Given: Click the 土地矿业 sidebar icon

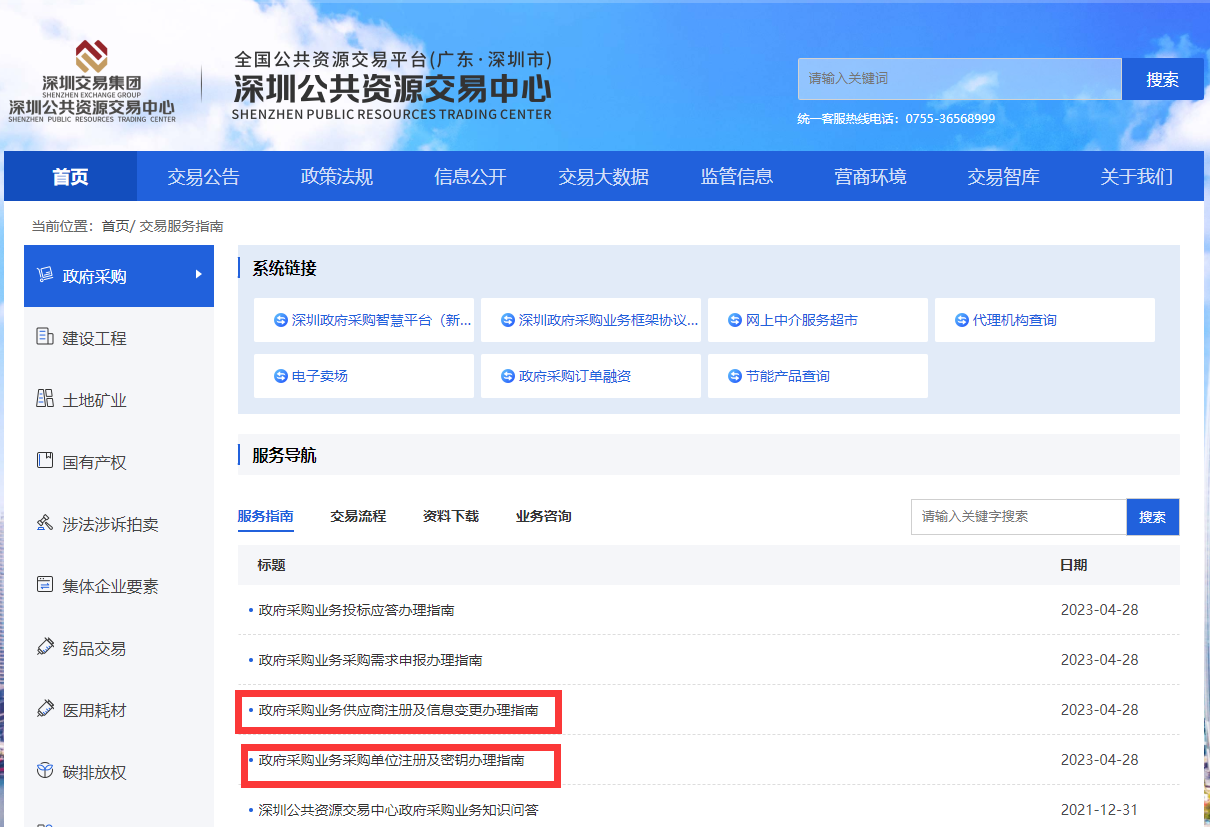Looking at the screenshot, I should pos(45,399).
